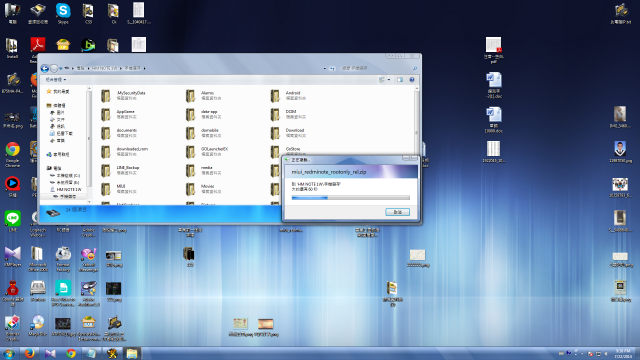This screenshot has width=640, height=360.
Task: Open KMPlayer desktop shortcut
Action: 12,257
